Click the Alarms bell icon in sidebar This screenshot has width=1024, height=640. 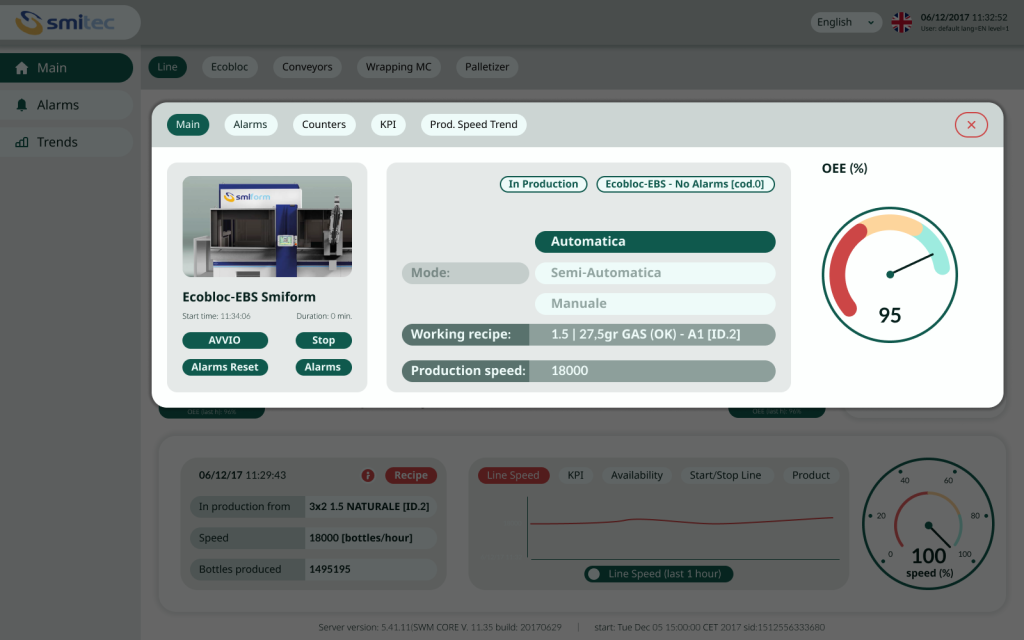pos(22,105)
